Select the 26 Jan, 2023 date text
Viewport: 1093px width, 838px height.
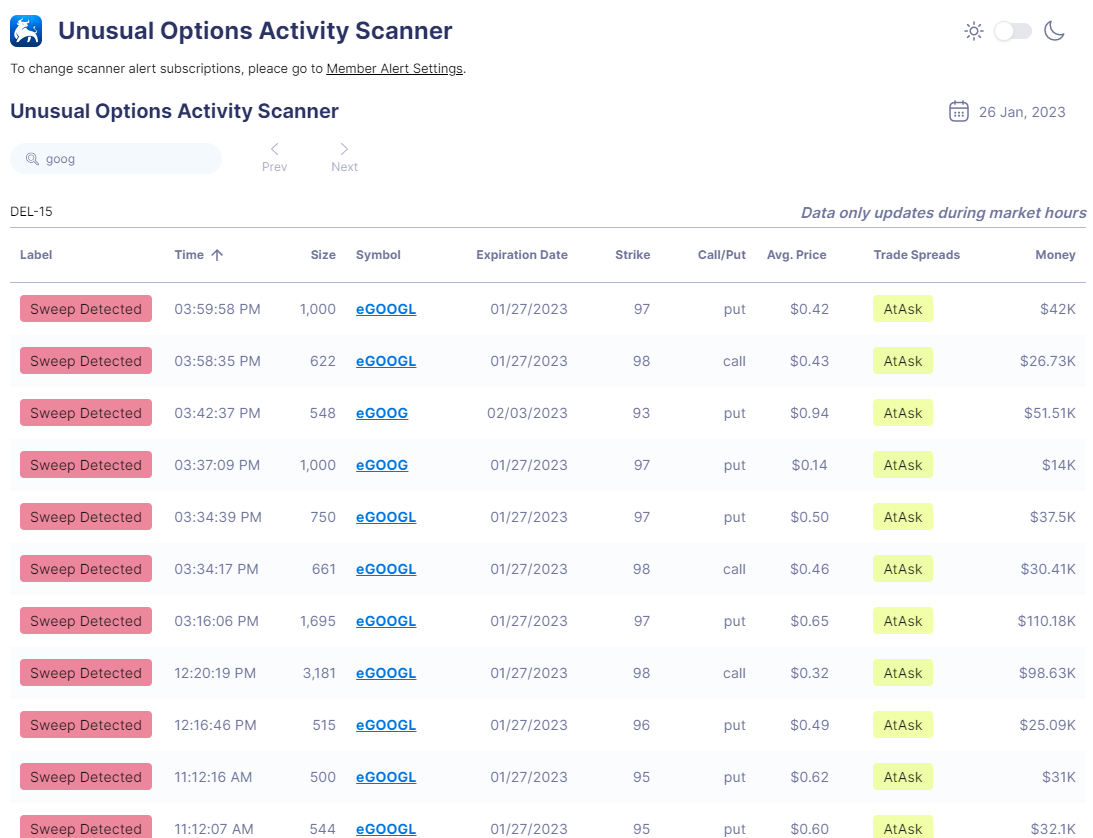pos(1022,112)
